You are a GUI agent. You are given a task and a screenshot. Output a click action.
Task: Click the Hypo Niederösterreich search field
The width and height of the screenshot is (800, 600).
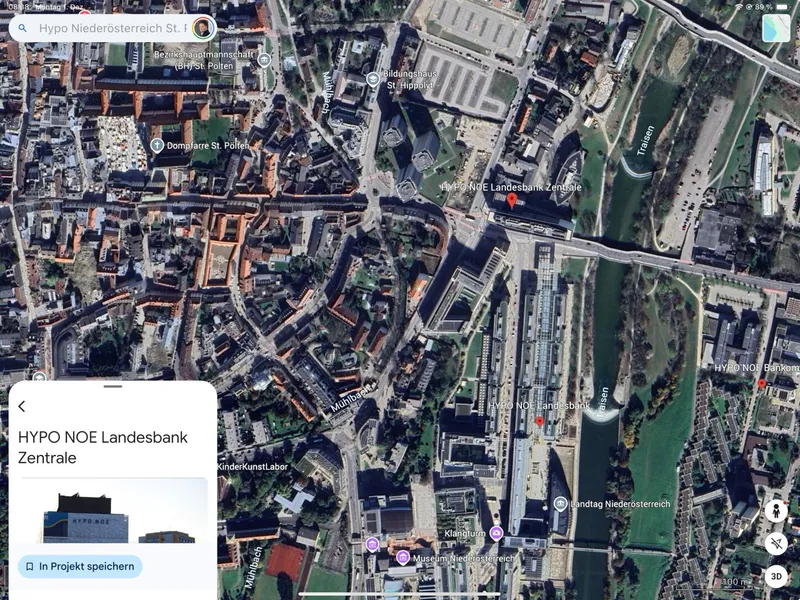110,28
